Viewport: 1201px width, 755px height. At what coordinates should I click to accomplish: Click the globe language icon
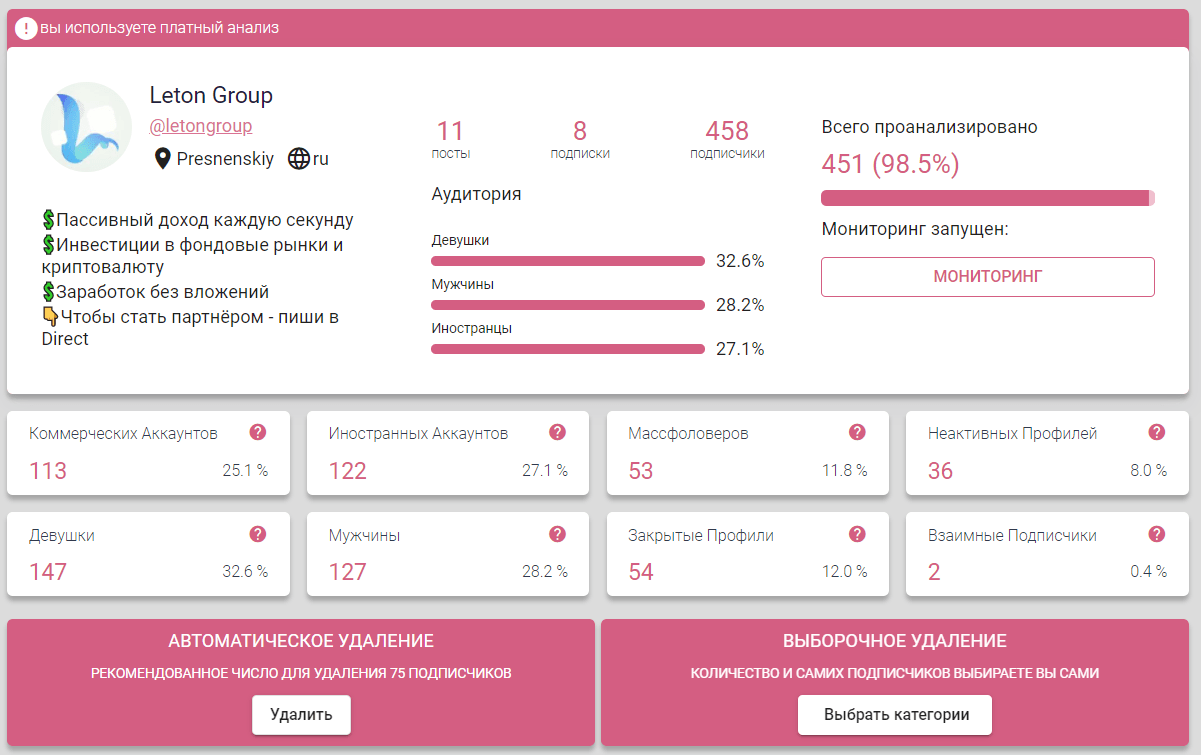(298, 158)
